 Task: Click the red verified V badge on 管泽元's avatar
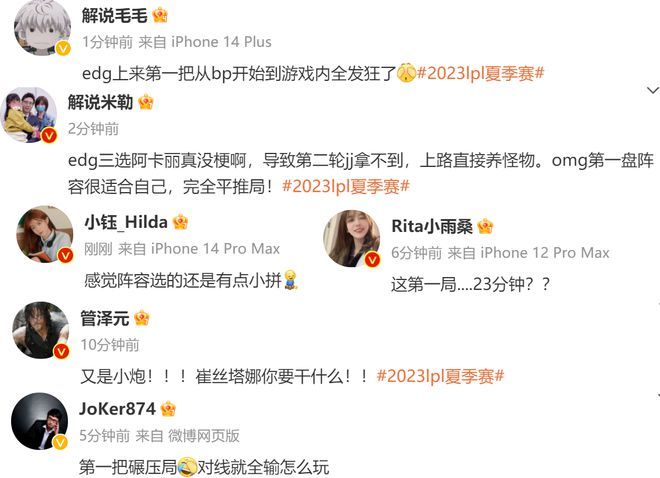coord(61,351)
